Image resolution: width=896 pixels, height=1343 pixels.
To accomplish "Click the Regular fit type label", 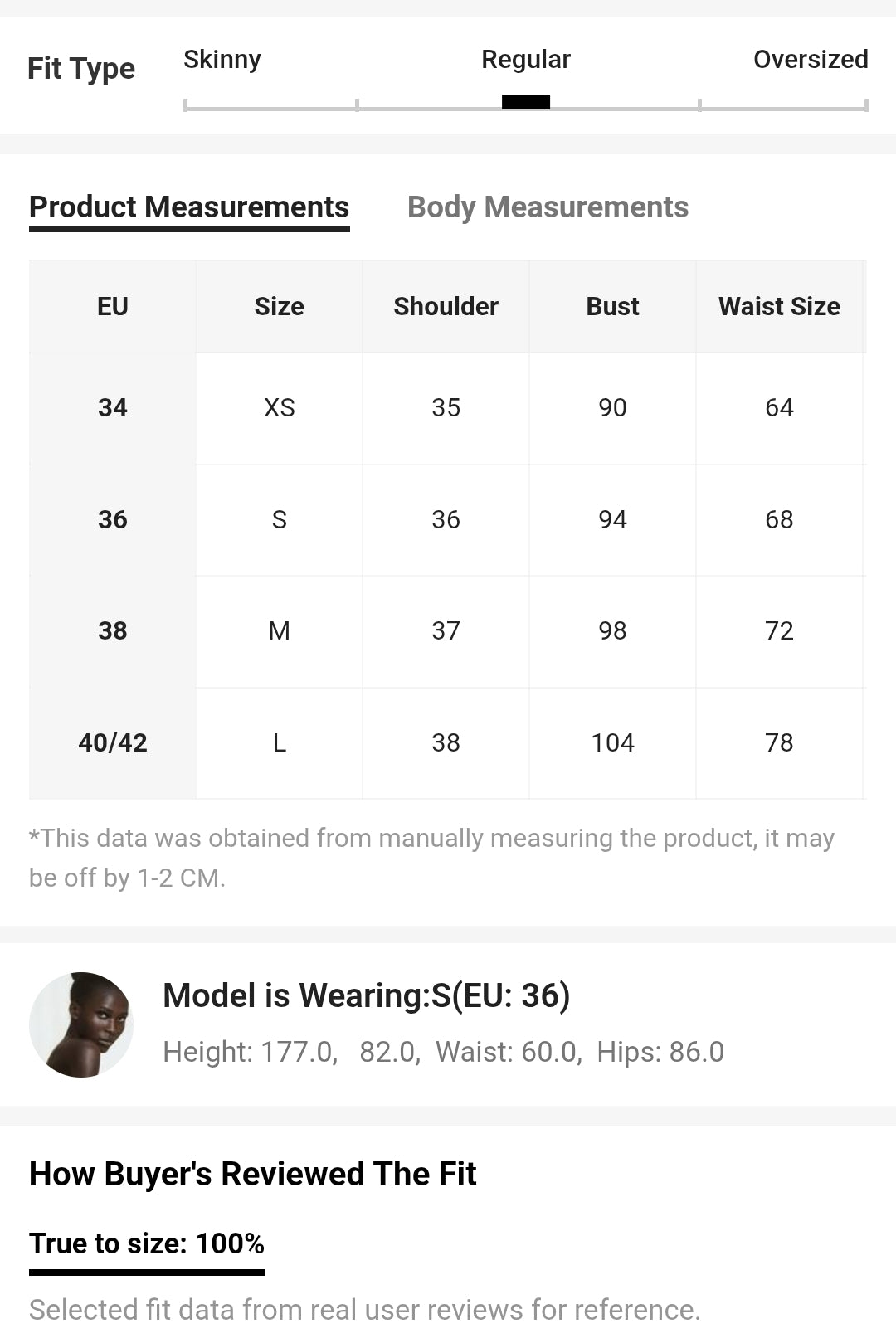I will coord(526,60).
